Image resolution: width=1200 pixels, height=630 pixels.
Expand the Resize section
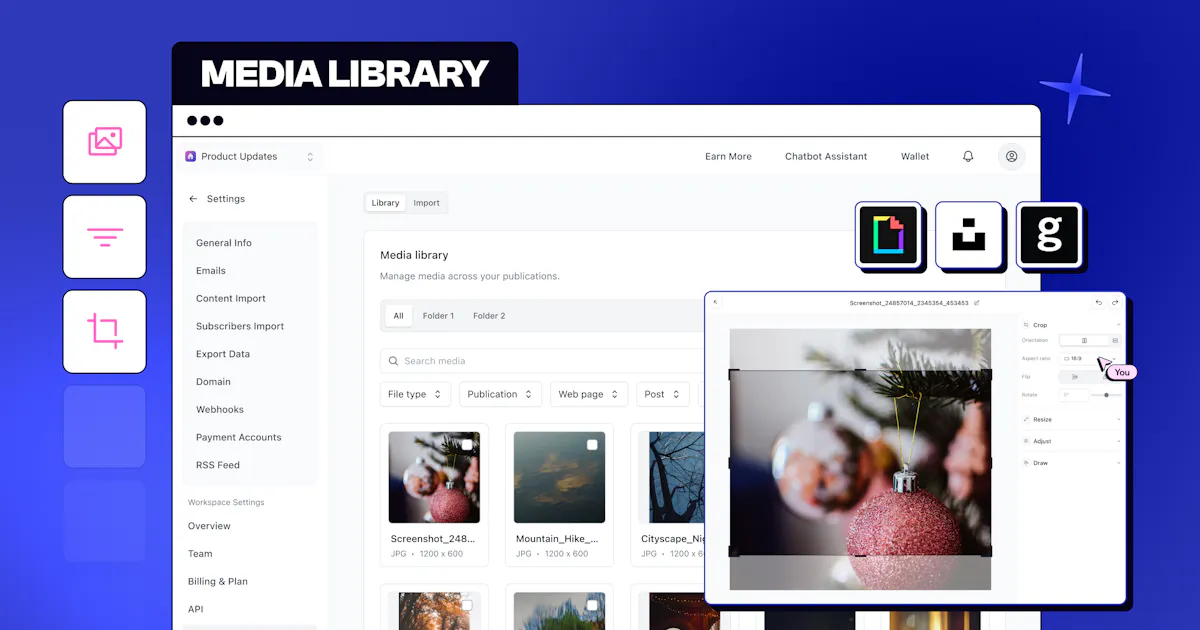[1118, 419]
